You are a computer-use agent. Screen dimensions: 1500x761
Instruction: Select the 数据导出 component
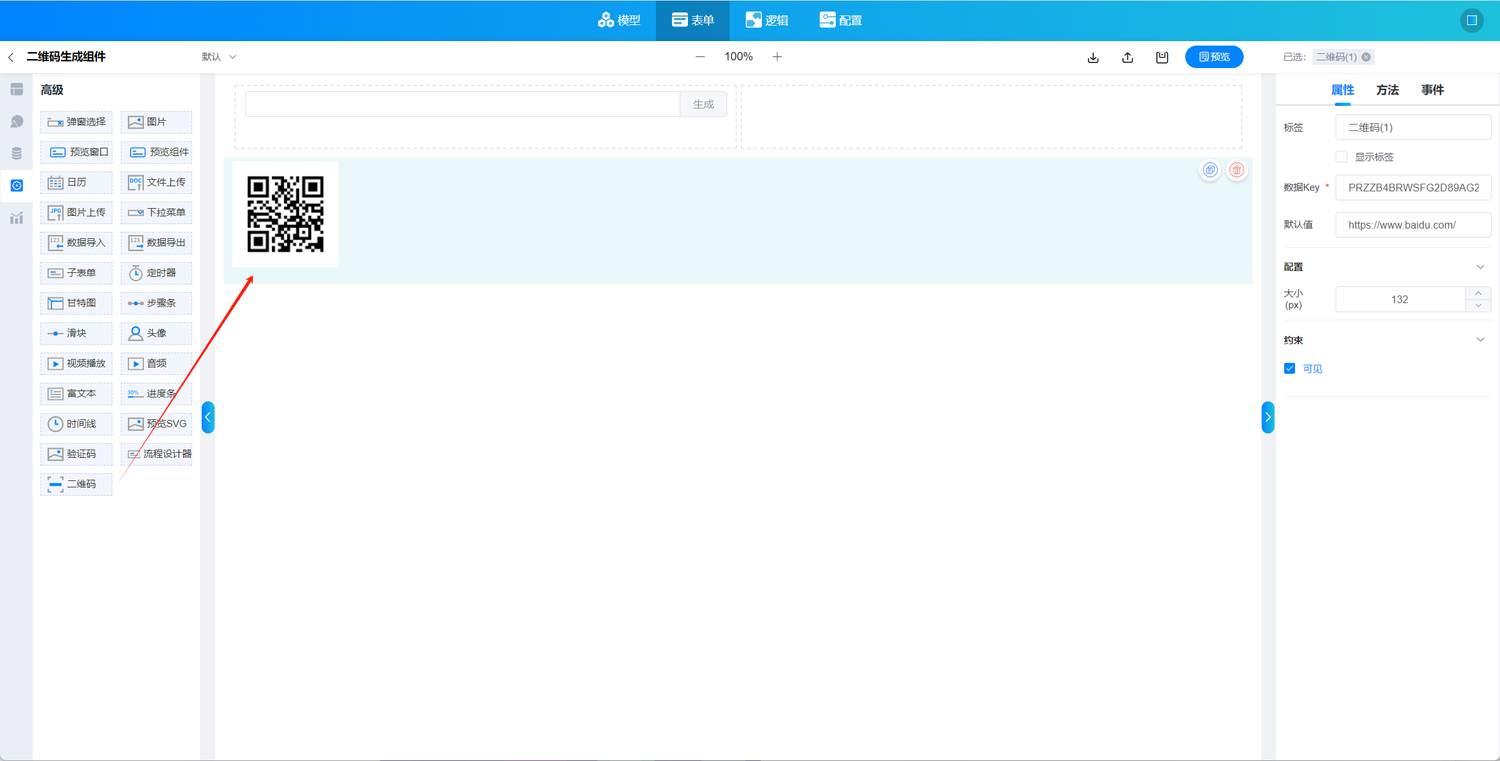tap(156, 243)
